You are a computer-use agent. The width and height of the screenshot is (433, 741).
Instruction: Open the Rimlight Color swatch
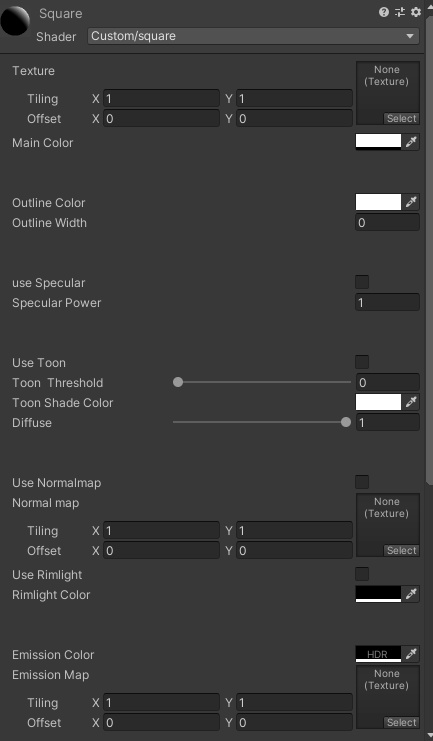coord(378,594)
